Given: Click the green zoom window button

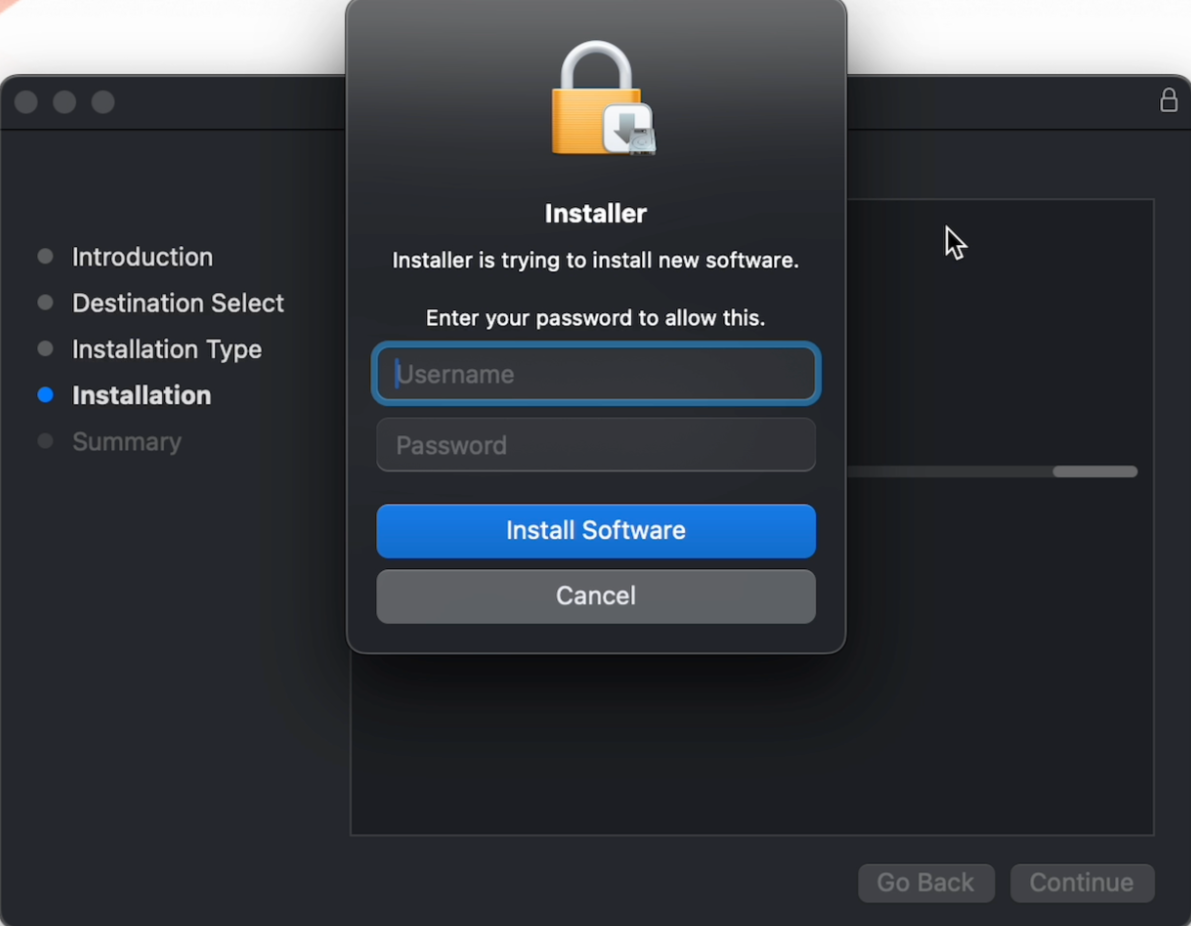Looking at the screenshot, I should tap(103, 102).
